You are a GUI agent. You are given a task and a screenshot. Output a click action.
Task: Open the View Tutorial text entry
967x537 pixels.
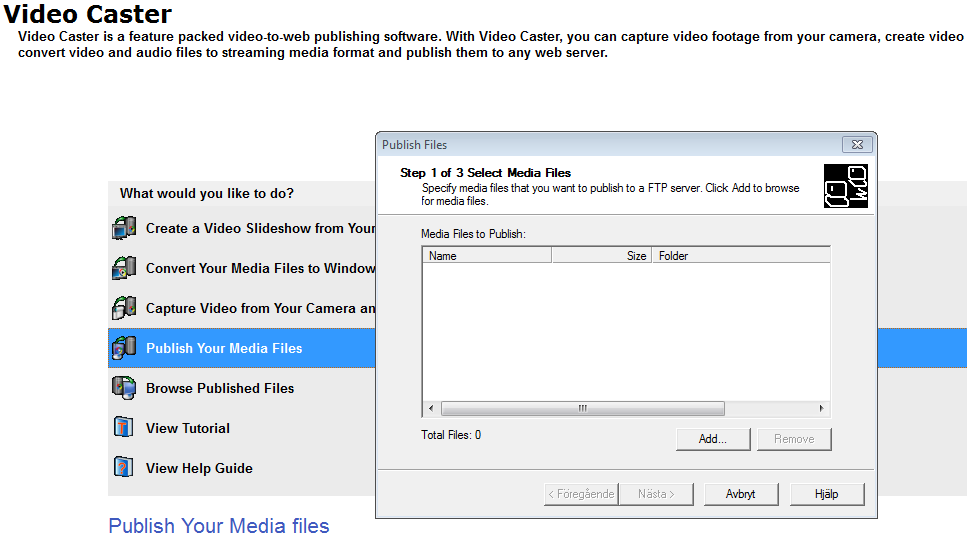pyautogui.click(x=188, y=428)
